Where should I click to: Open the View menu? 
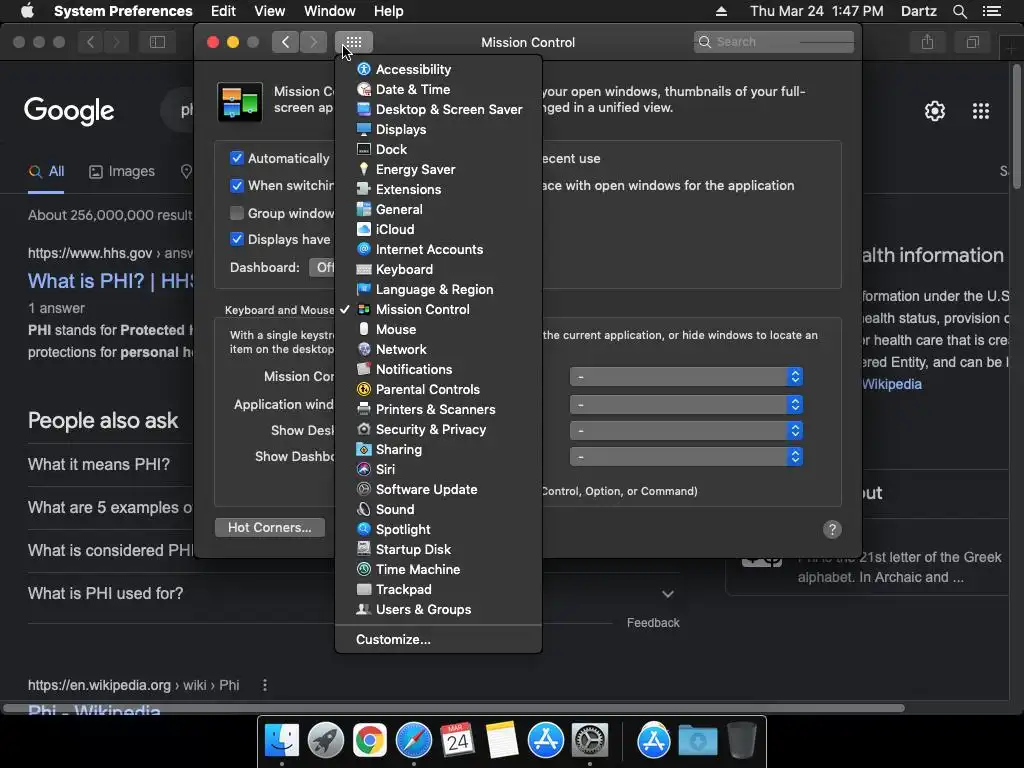point(270,11)
